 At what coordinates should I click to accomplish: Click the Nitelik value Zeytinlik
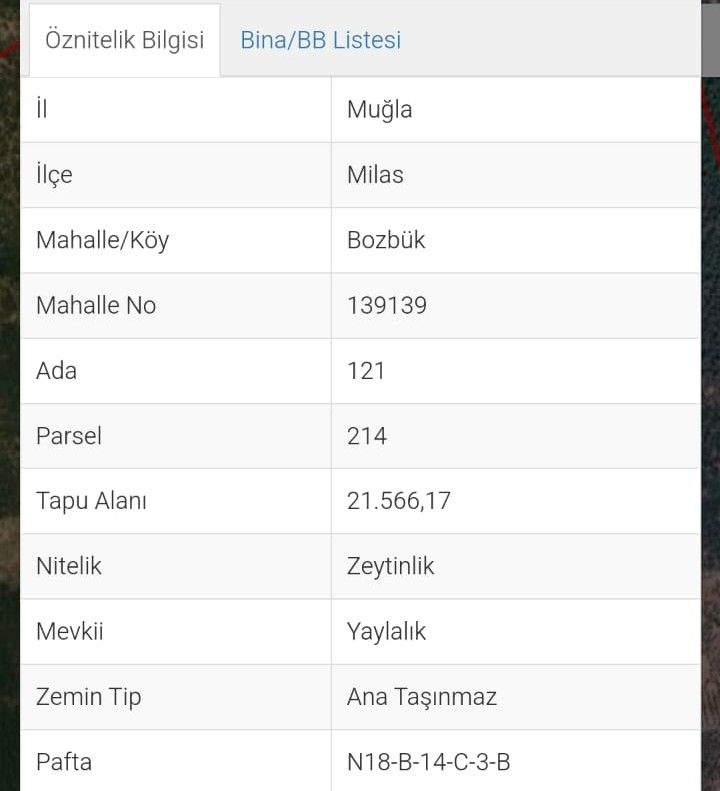click(x=391, y=567)
